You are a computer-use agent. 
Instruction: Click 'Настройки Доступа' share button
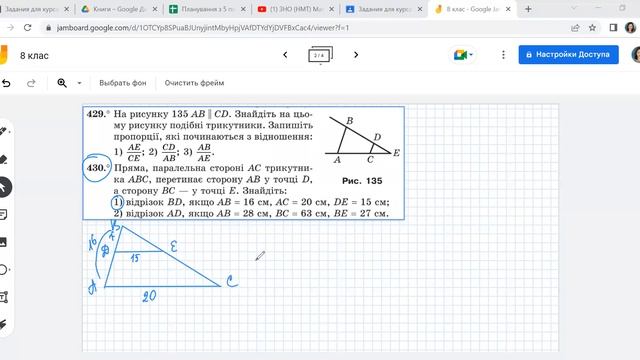(x=569, y=55)
